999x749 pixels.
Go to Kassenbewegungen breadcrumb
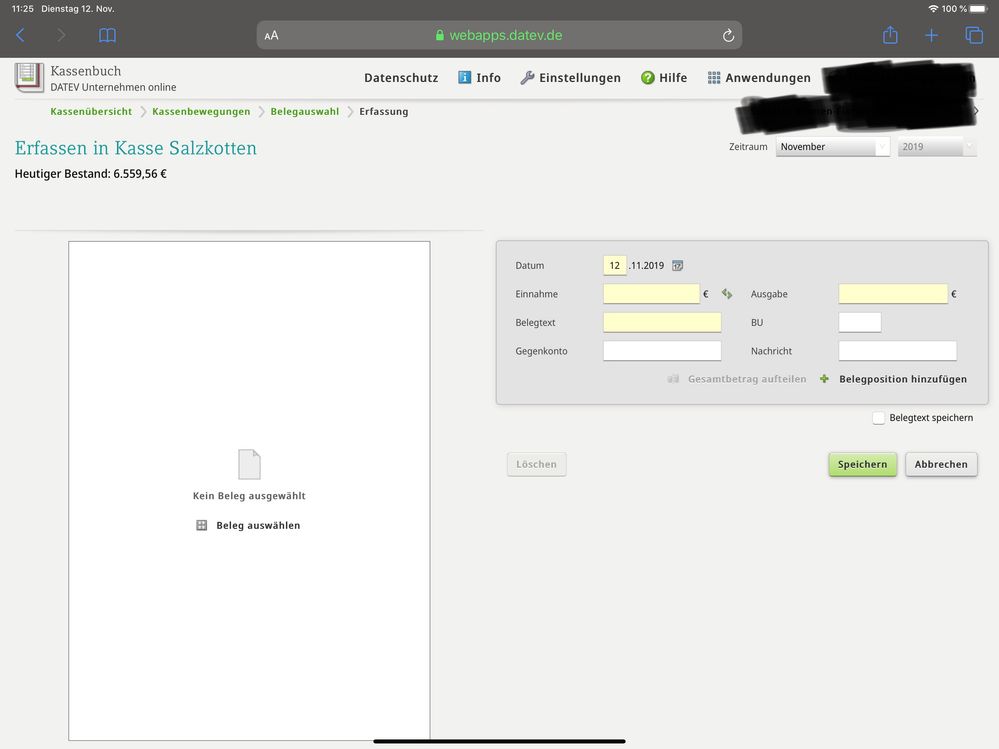click(201, 111)
